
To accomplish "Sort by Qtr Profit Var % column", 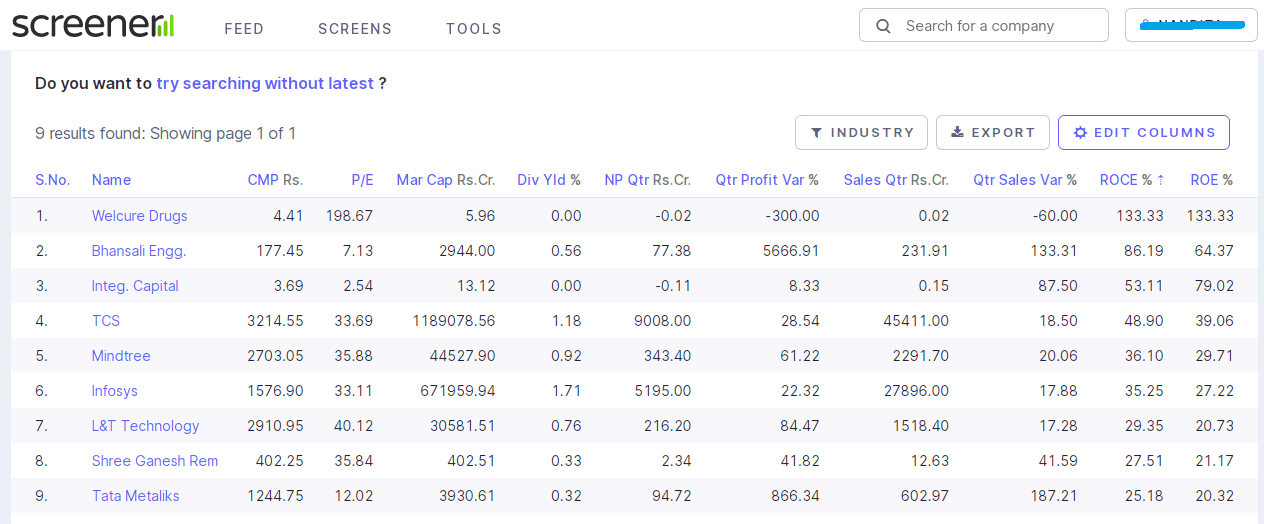I will click(767, 180).
